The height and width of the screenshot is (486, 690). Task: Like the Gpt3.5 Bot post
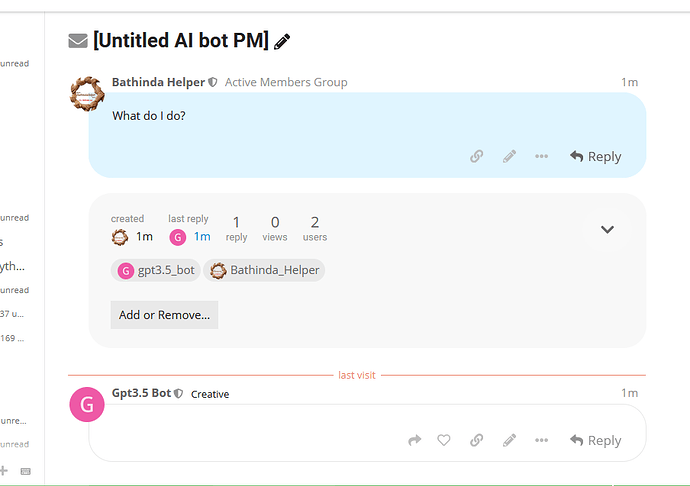pos(444,440)
